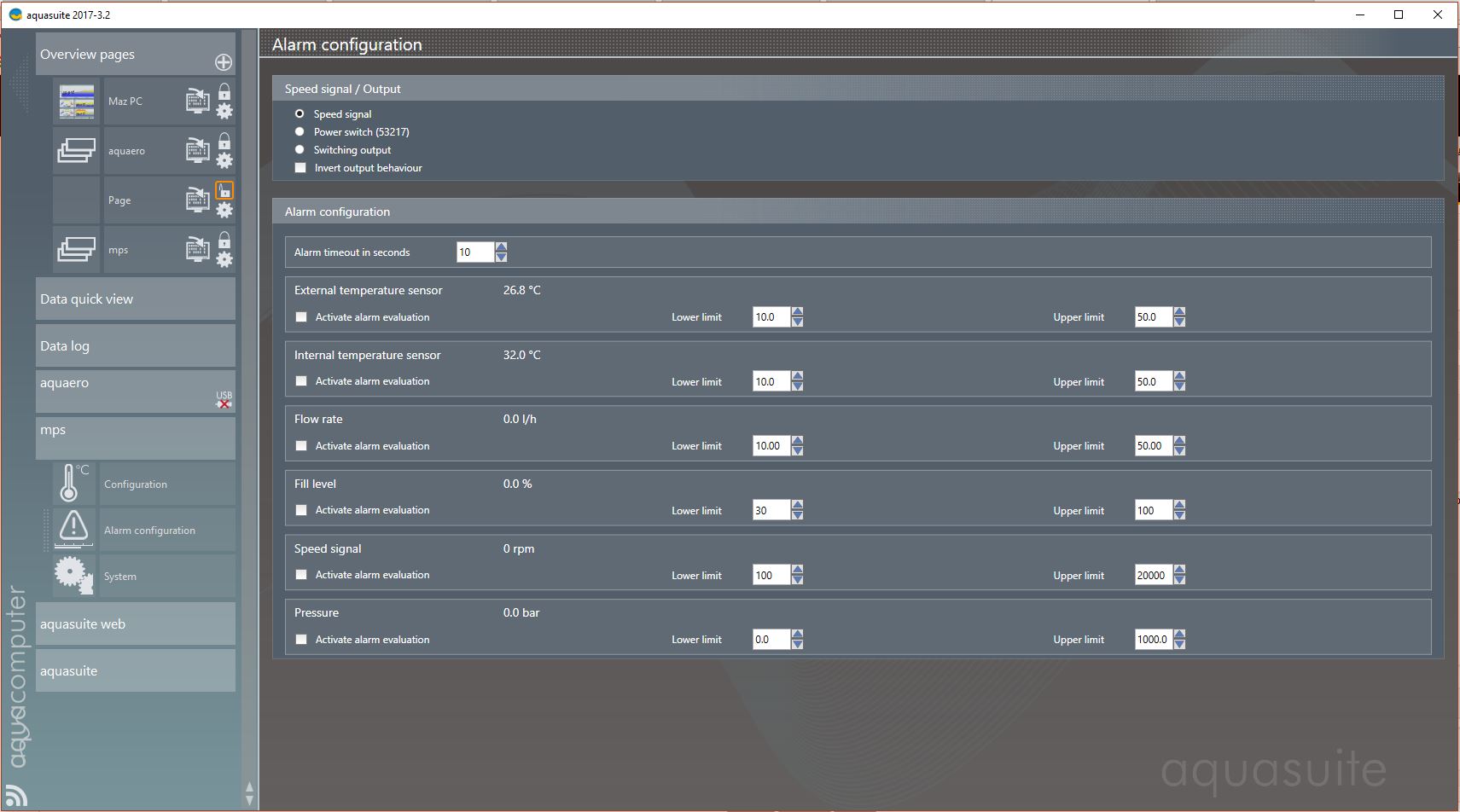Viewport: 1460px width, 812px height.
Task: Open Maz PC overview page thumbnail
Action: click(77, 101)
